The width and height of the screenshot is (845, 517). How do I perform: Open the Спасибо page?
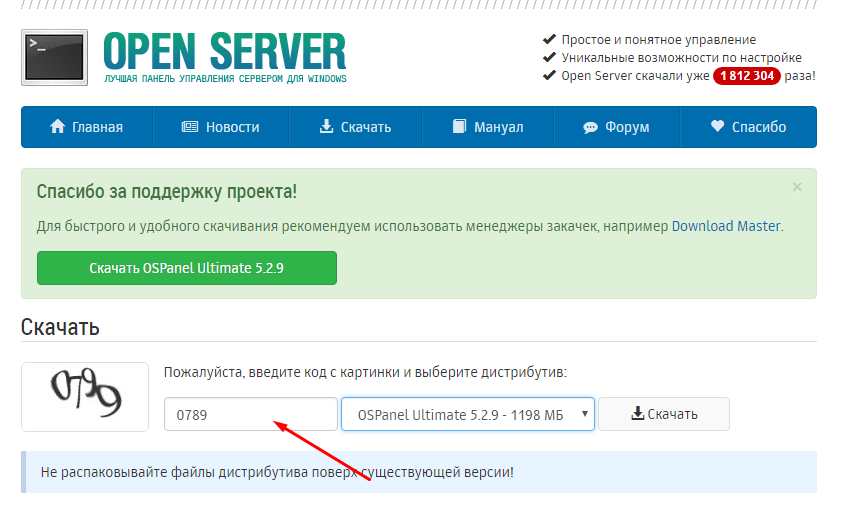click(x=749, y=127)
